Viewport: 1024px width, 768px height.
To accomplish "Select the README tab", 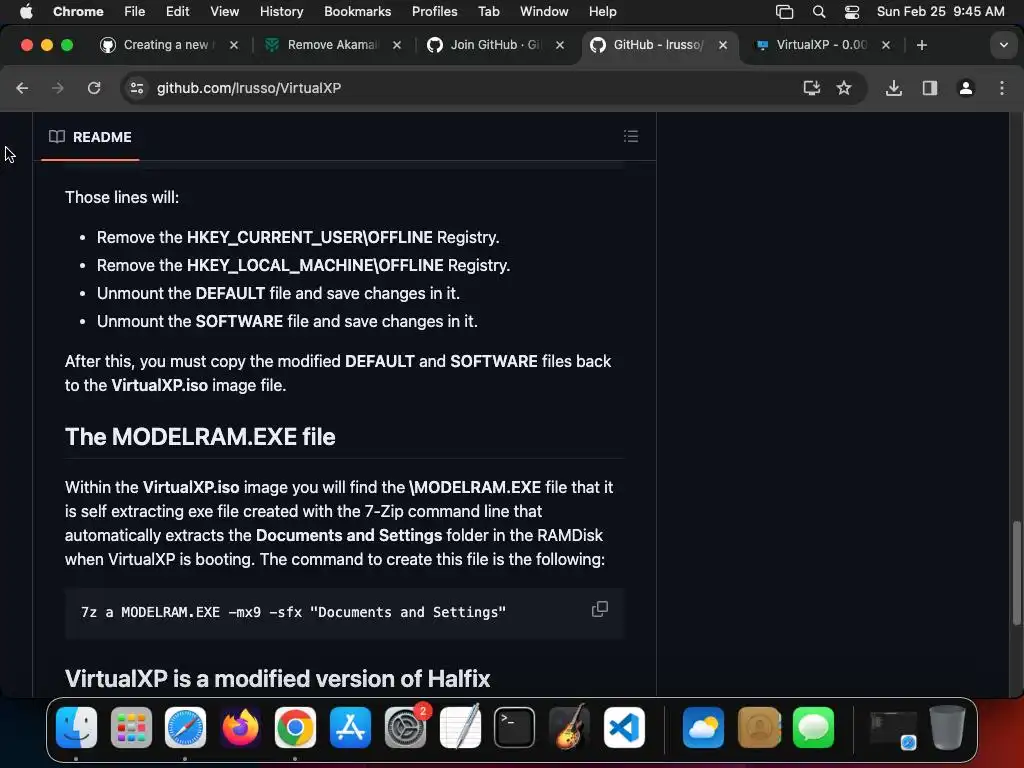I will click(90, 137).
